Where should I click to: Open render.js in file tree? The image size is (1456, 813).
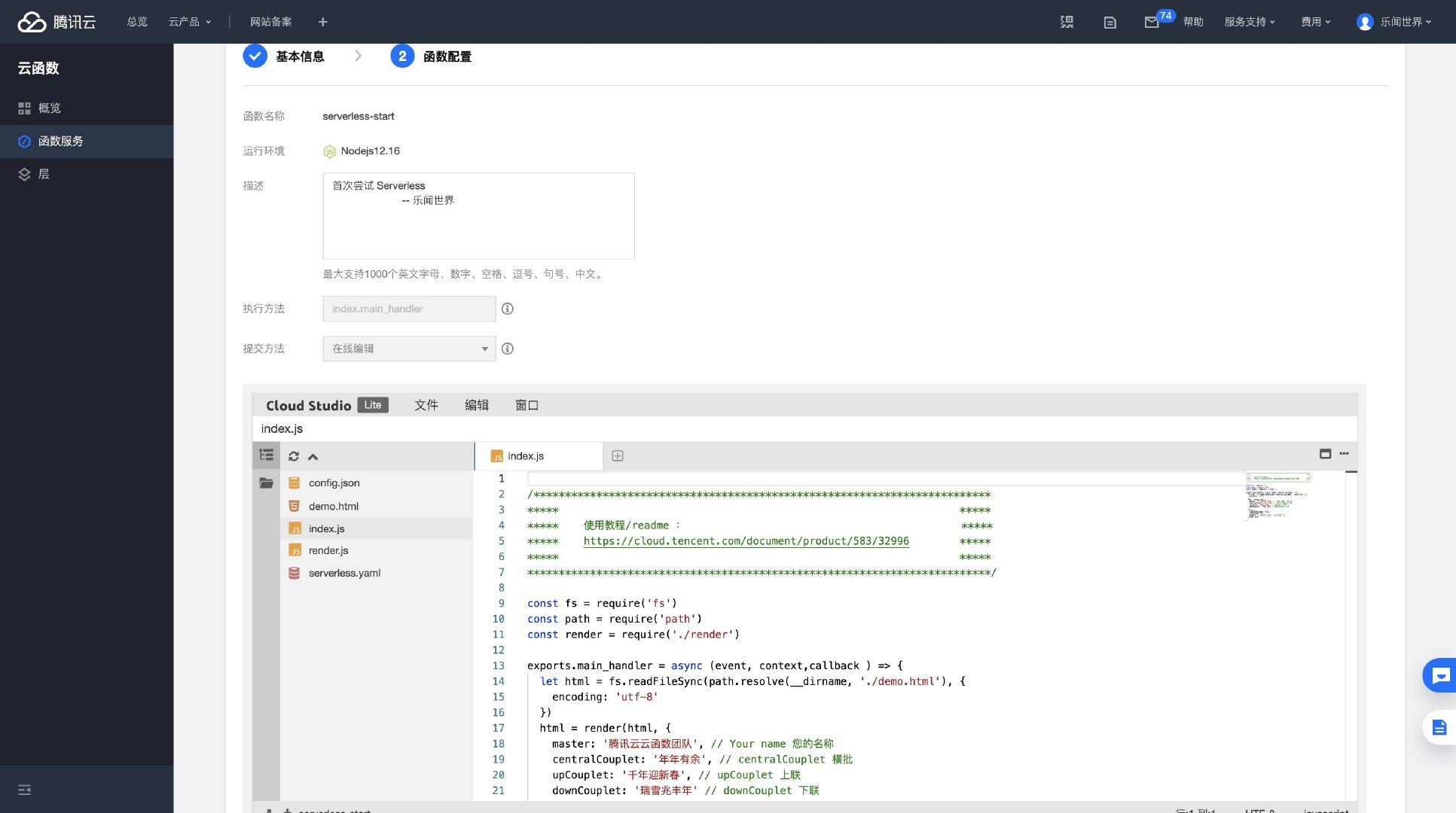point(377,551)
